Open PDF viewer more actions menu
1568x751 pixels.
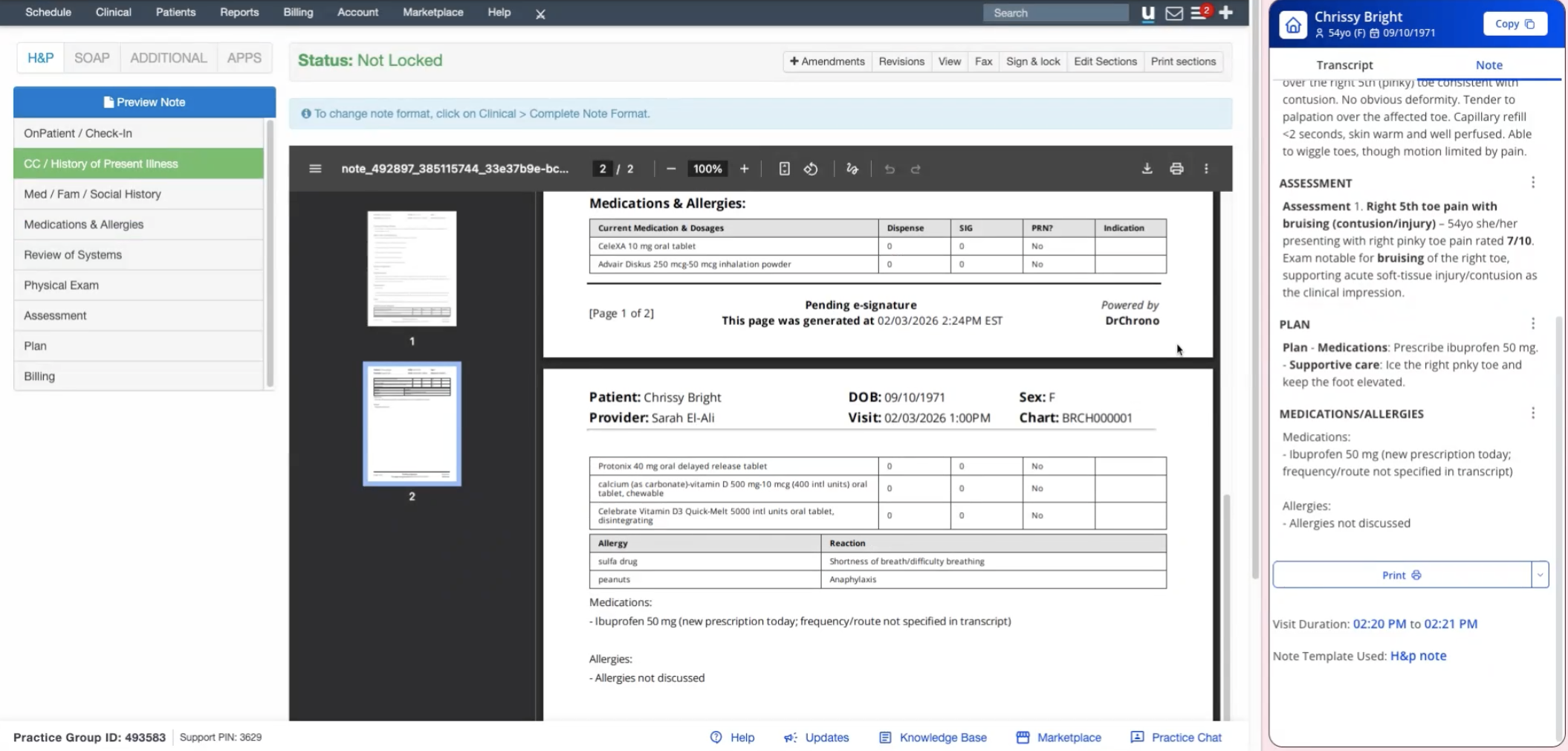click(x=1206, y=169)
